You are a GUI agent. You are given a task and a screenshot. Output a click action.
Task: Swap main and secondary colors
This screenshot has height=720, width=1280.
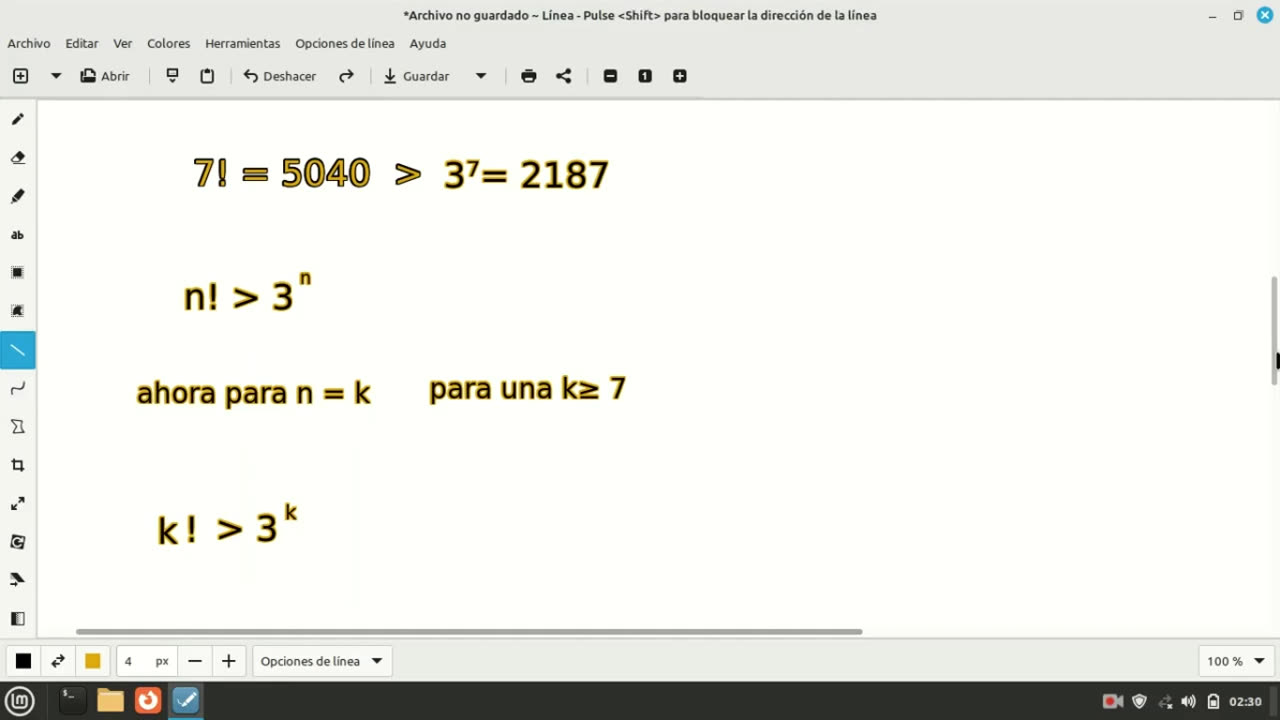point(58,661)
